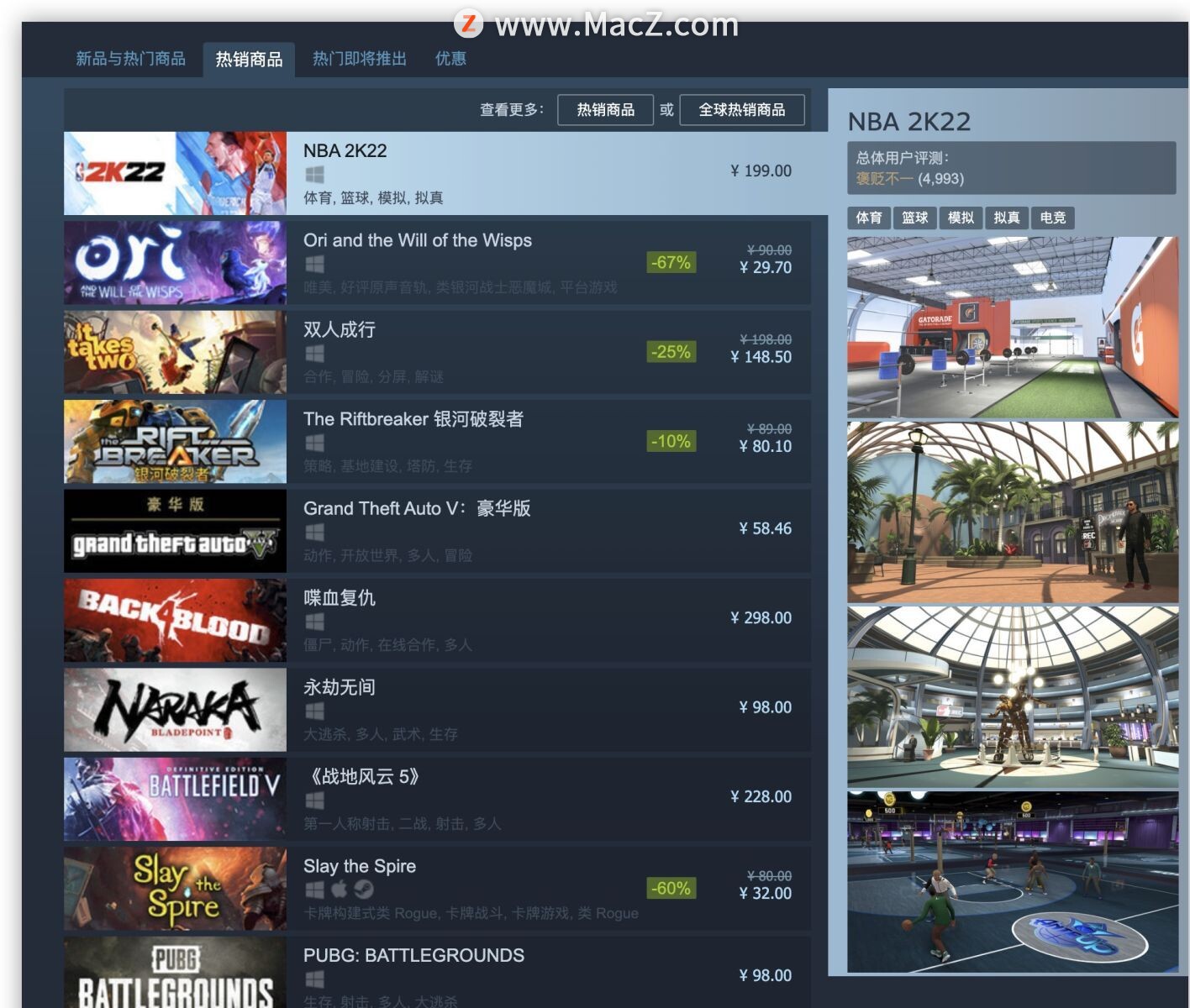Click the ¥ 148.50 price for 双人成行
The width and height of the screenshot is (1190, 1008).
[761, 356]
